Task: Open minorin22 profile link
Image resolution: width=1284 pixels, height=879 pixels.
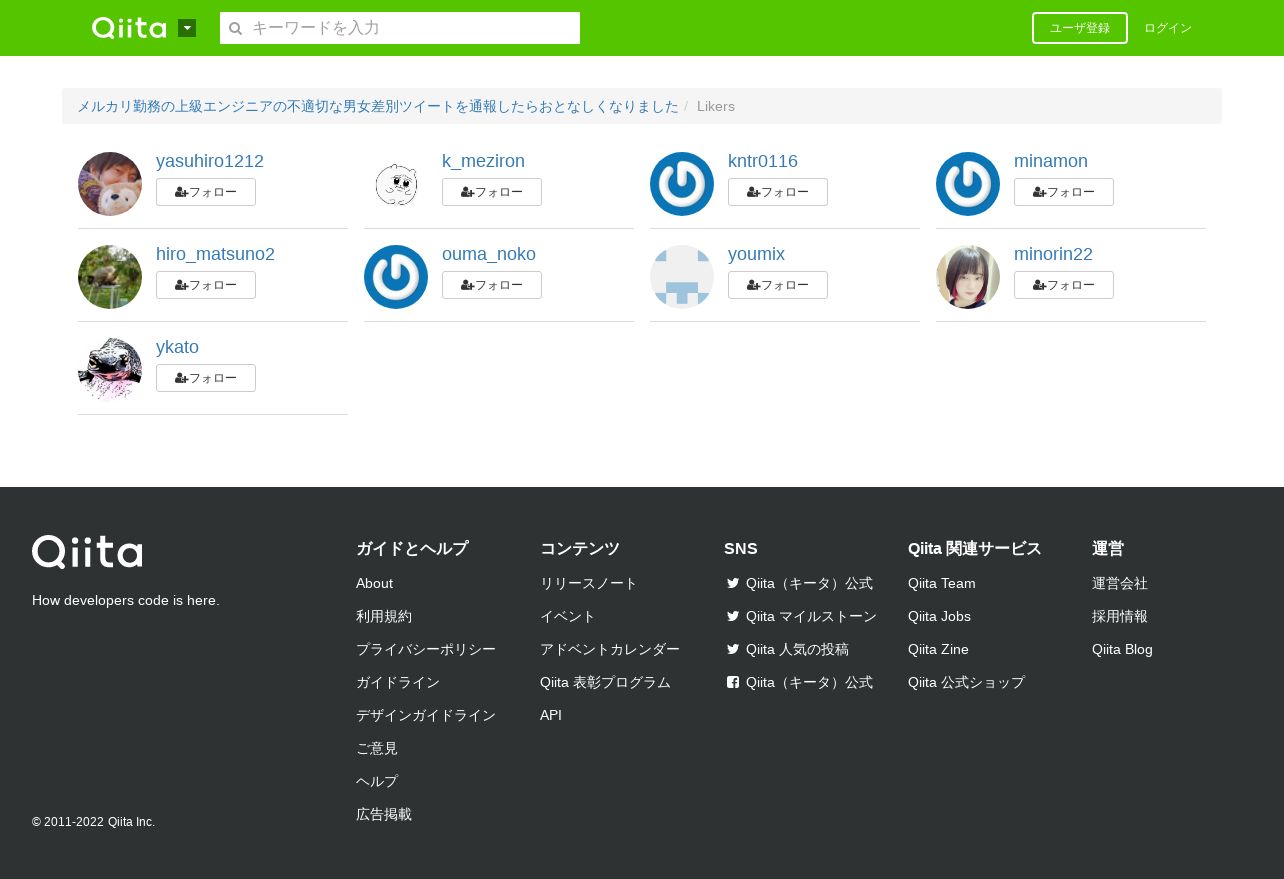Action: point(1053,254)
